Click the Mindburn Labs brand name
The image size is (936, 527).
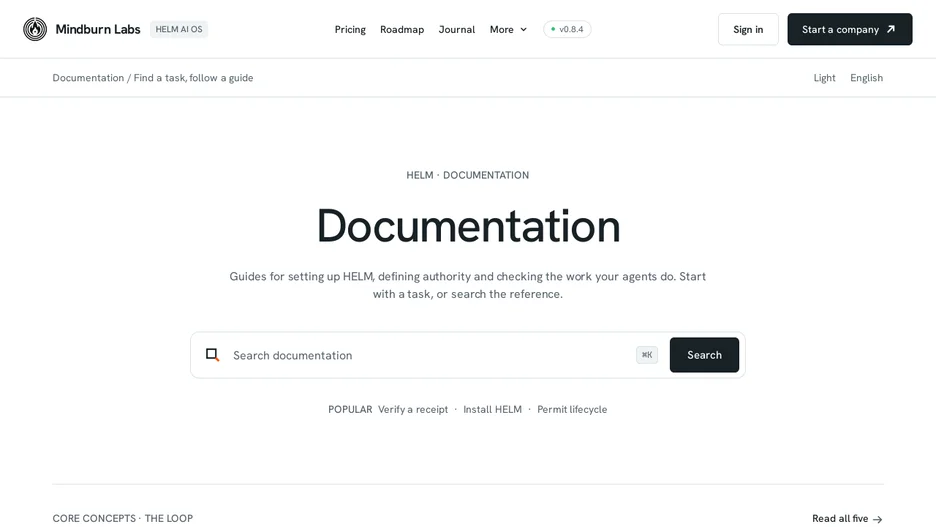98,29
